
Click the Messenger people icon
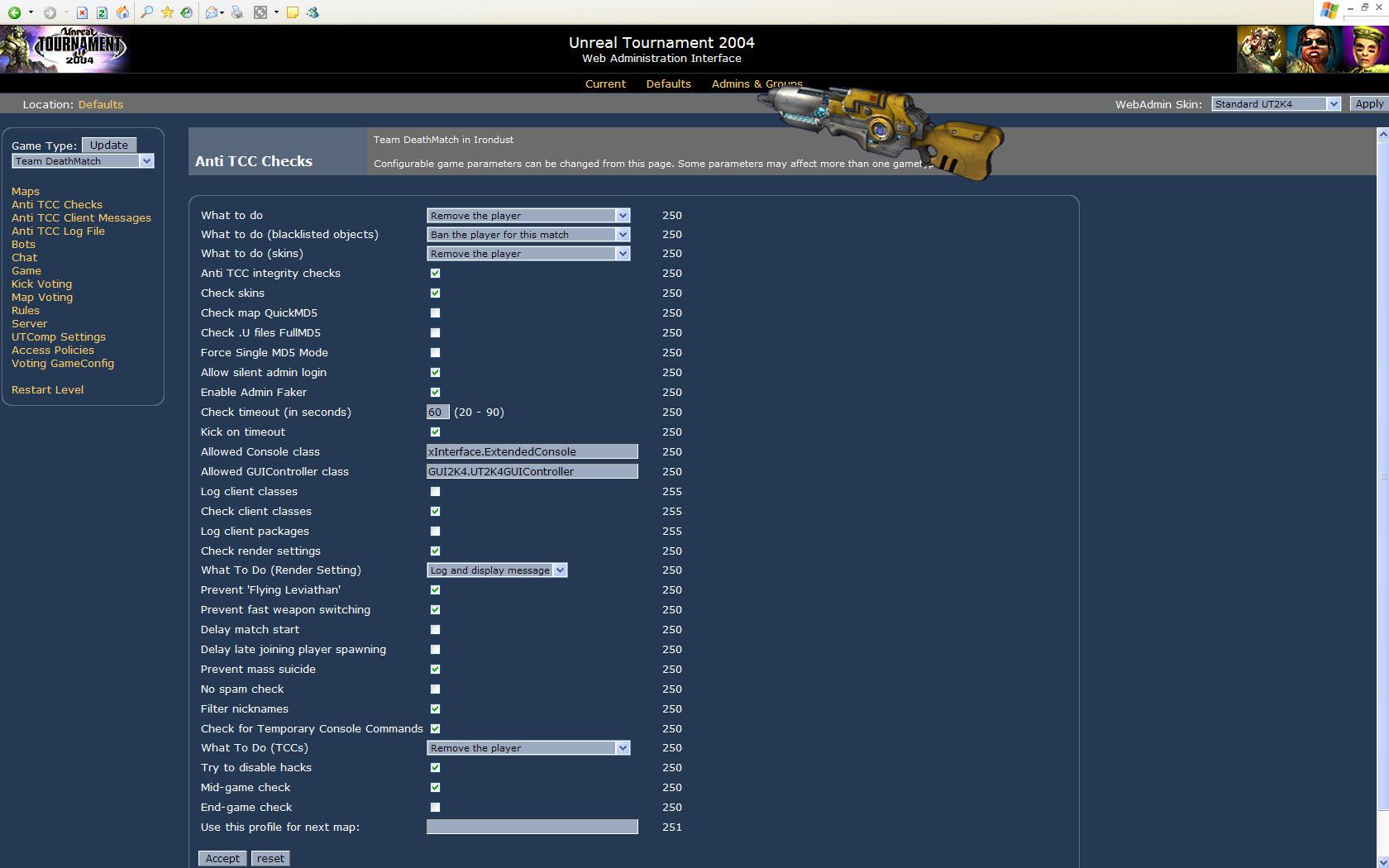tap(313, 12)
